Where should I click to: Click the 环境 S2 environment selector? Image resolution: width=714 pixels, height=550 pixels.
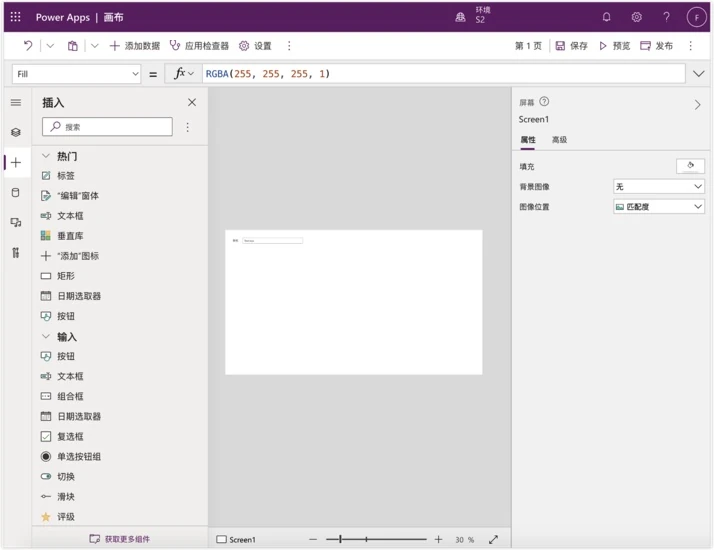click(473, 15)
